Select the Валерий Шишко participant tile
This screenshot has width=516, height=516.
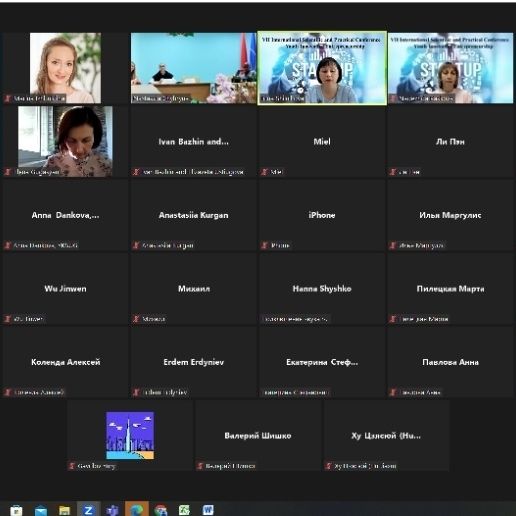point(258,436)
